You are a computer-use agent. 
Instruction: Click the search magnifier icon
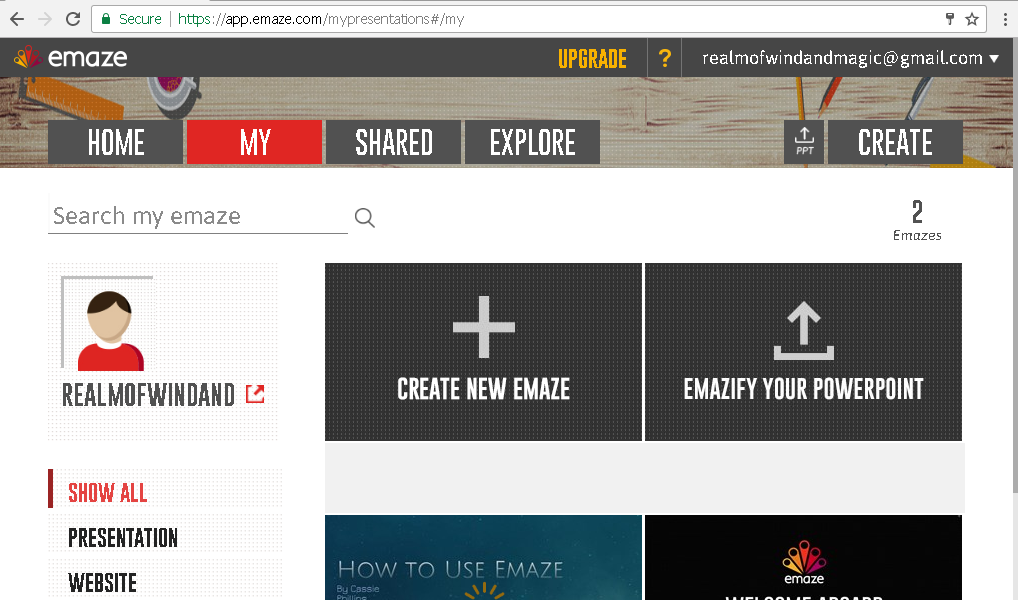point(363,217)
